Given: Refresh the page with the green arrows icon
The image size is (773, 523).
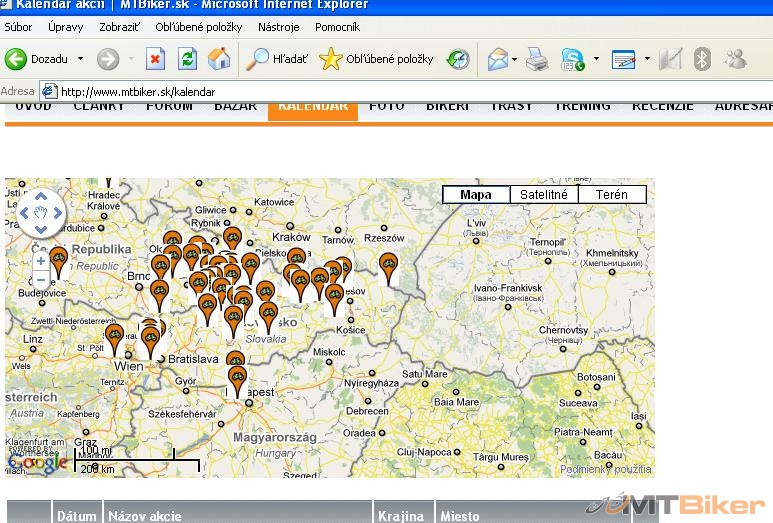Looking at the screenshot, I should coord(187,59).
